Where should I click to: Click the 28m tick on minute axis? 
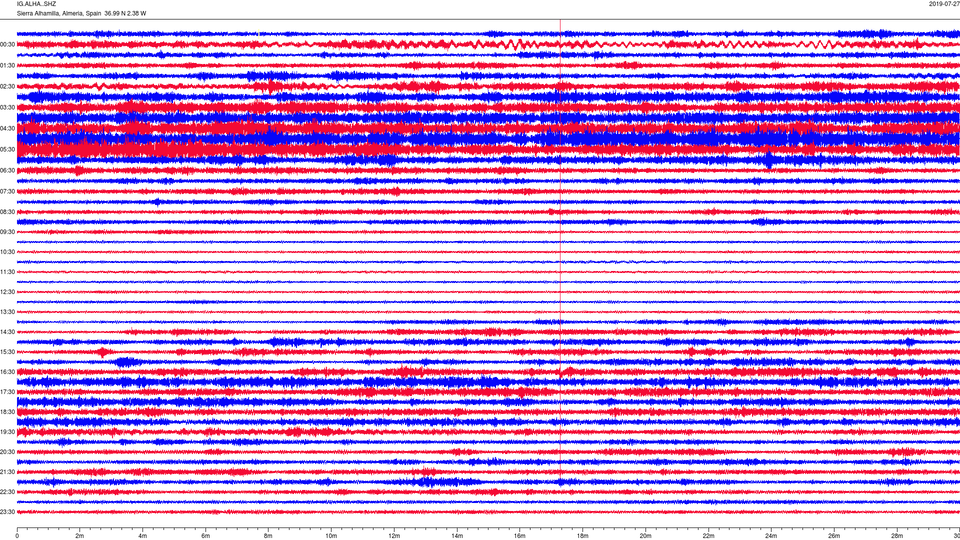click(897, 536)
